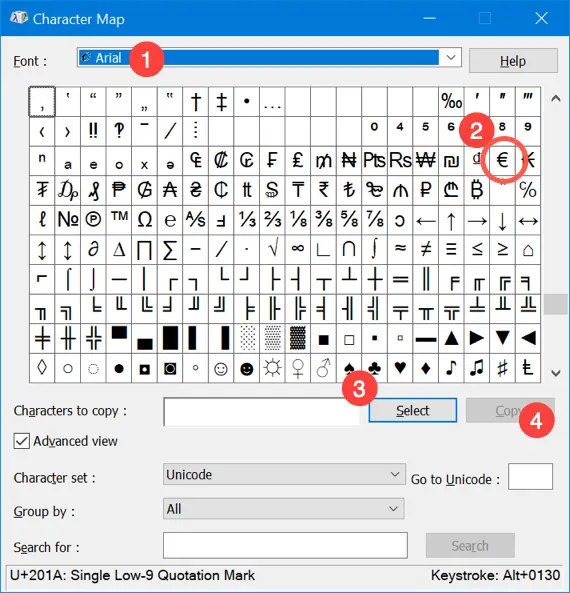Click the Help button
This screenshot has width=570, height=593.
coord(513,61)
